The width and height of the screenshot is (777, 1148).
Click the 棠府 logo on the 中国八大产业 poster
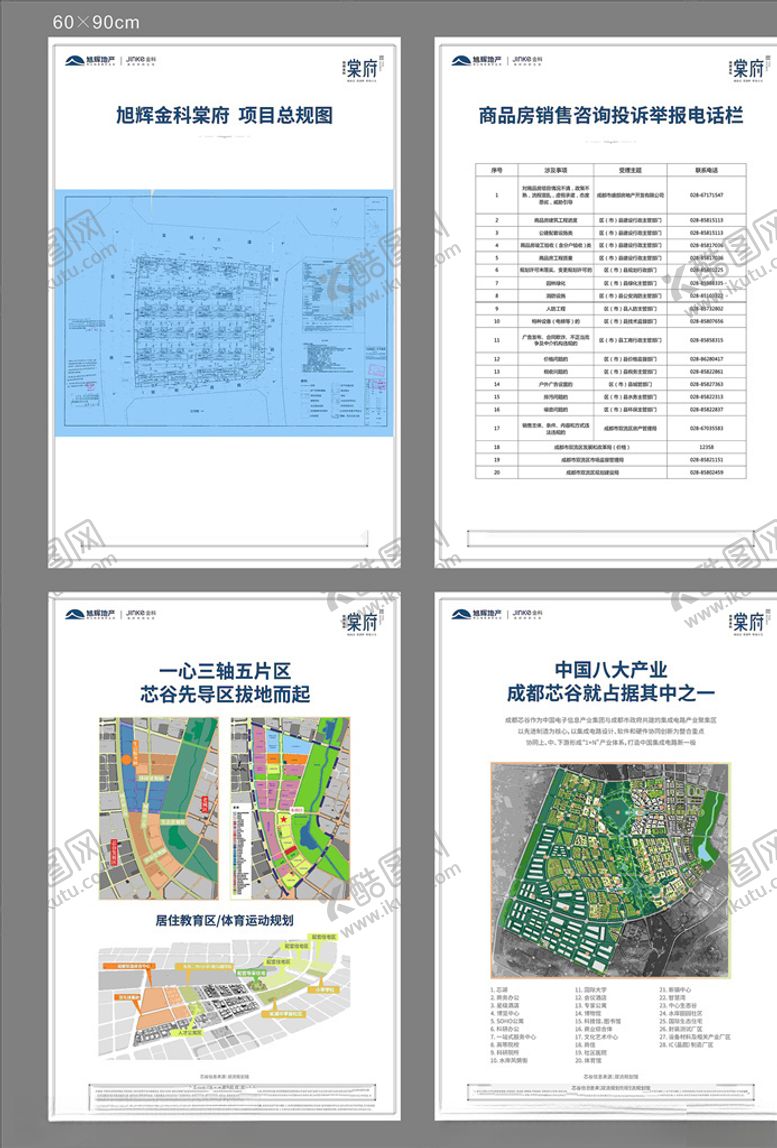click(748, 622)
